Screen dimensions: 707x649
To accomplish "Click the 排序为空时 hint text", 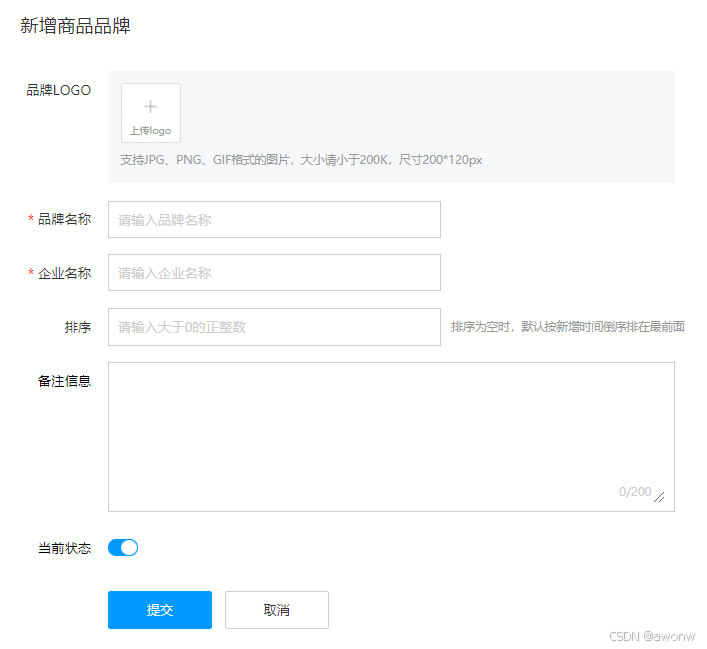I will [x=568, y=327].
